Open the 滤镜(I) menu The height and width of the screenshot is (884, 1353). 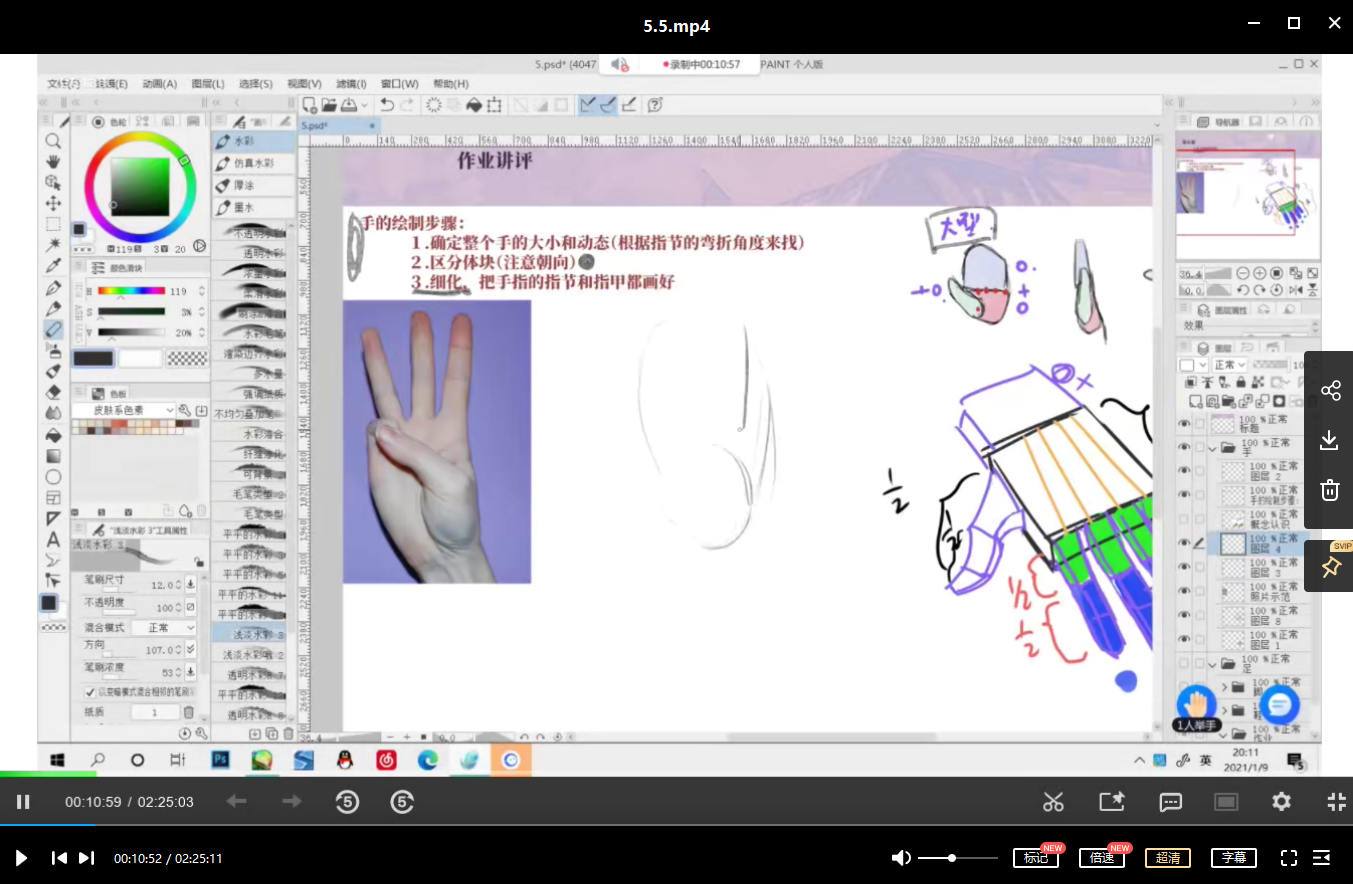[351, 84]
